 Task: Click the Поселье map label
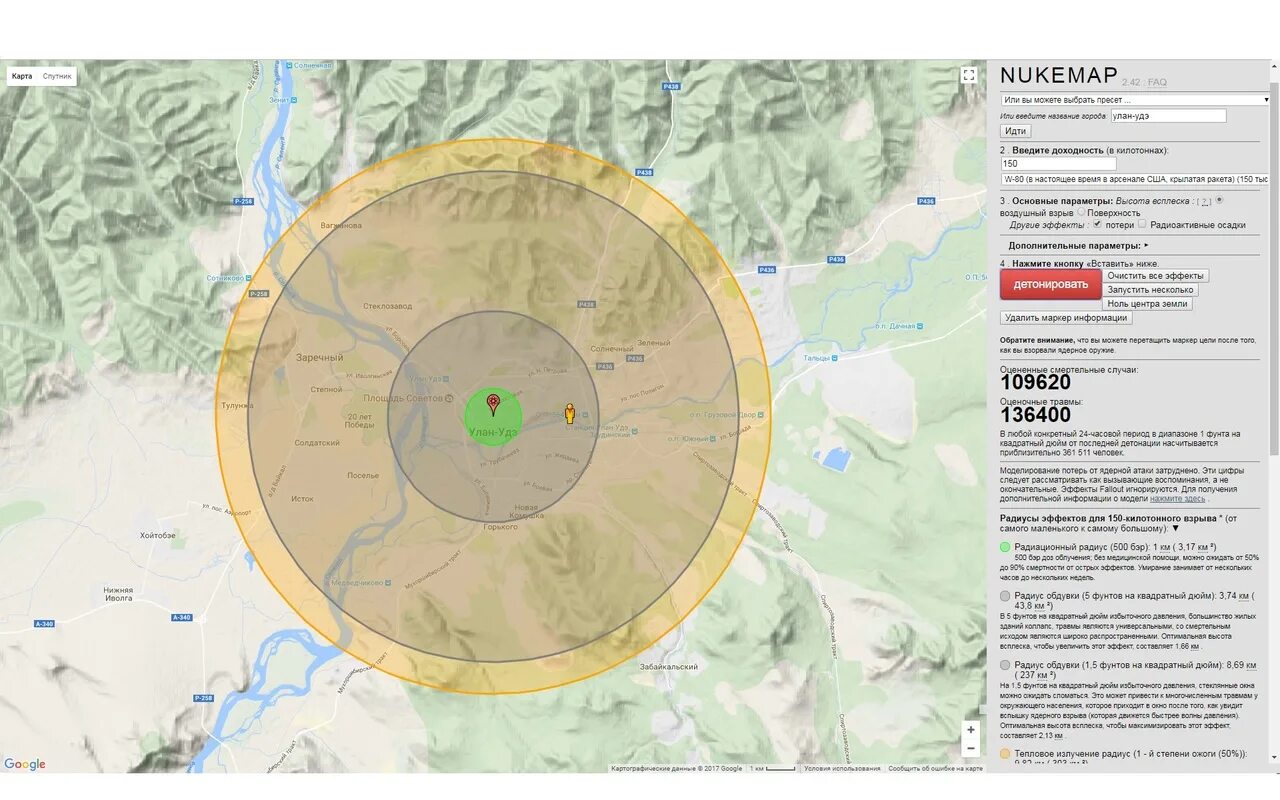[363, 476]
